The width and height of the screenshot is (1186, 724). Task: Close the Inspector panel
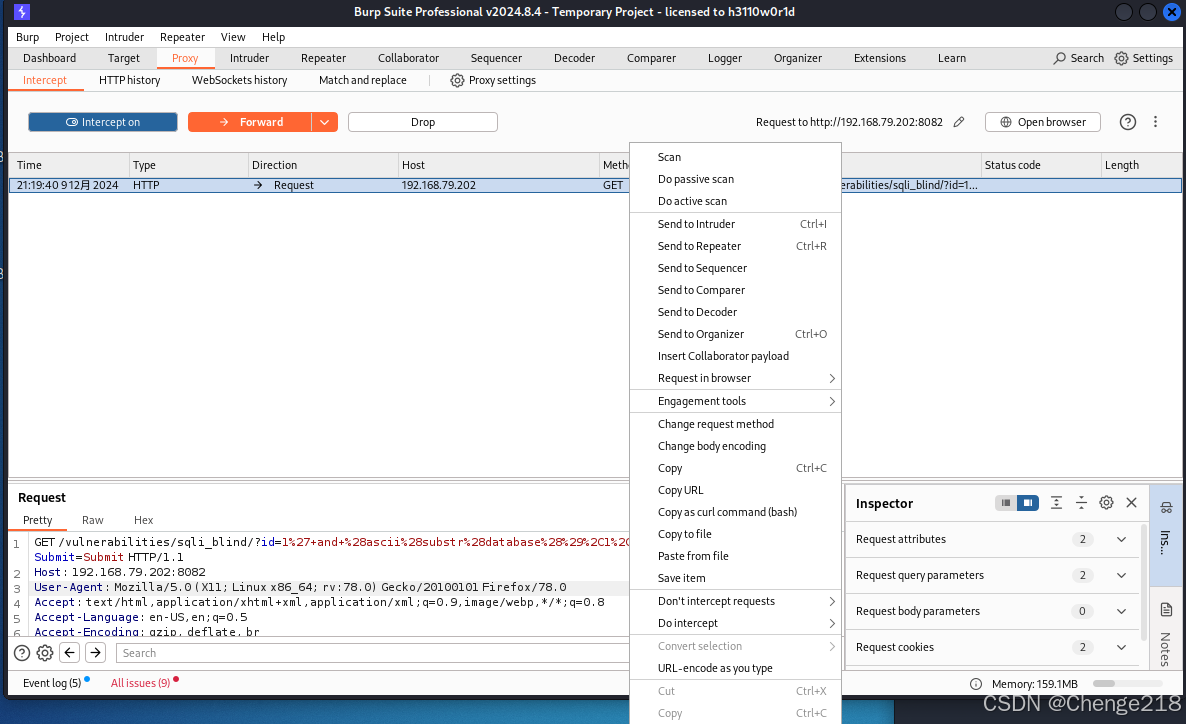(x=1132, y=502)
